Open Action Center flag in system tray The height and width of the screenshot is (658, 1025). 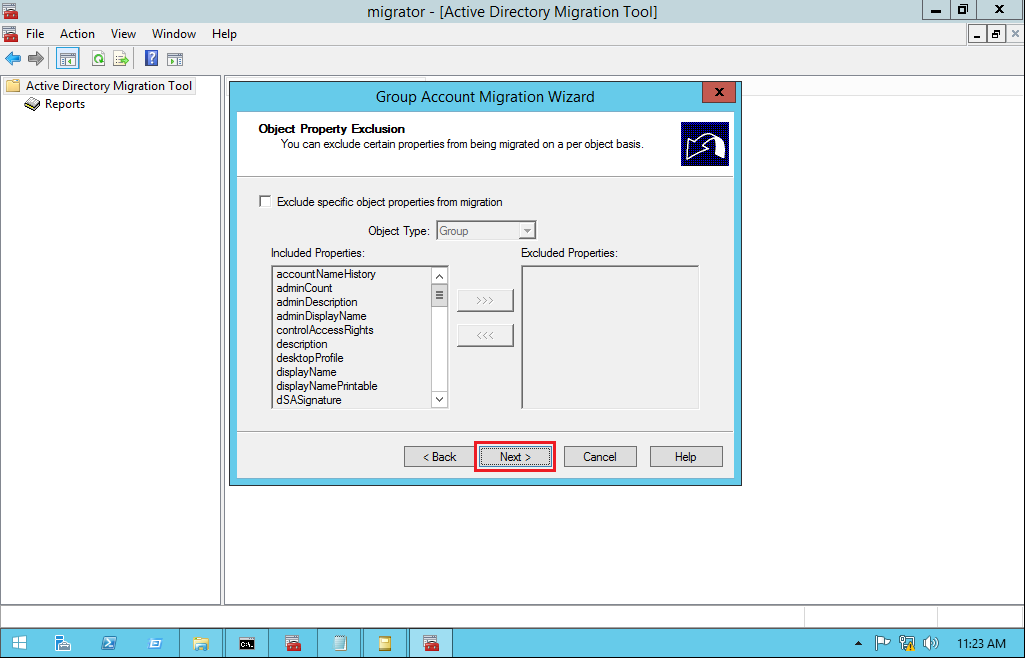coord(882,644)
